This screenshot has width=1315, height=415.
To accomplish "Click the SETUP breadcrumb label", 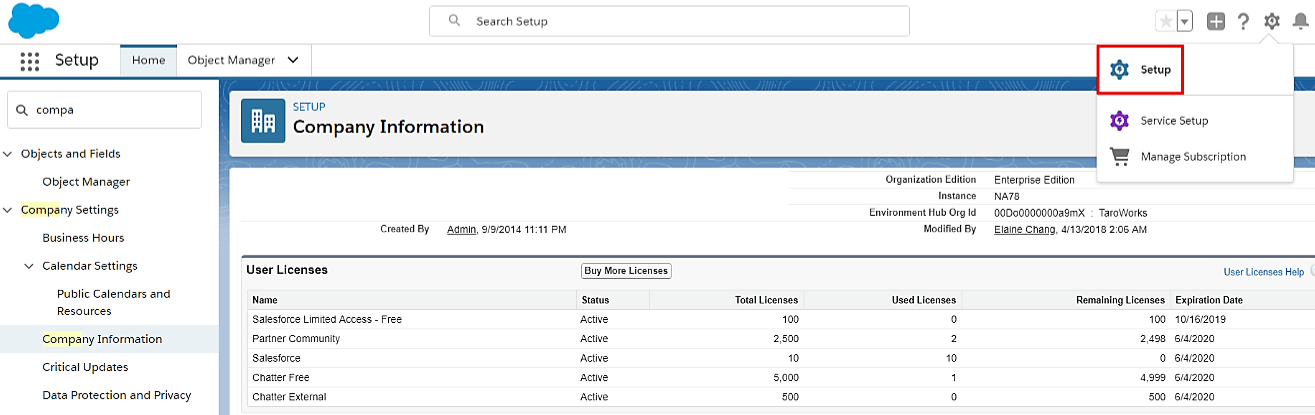I will (309, 107).
